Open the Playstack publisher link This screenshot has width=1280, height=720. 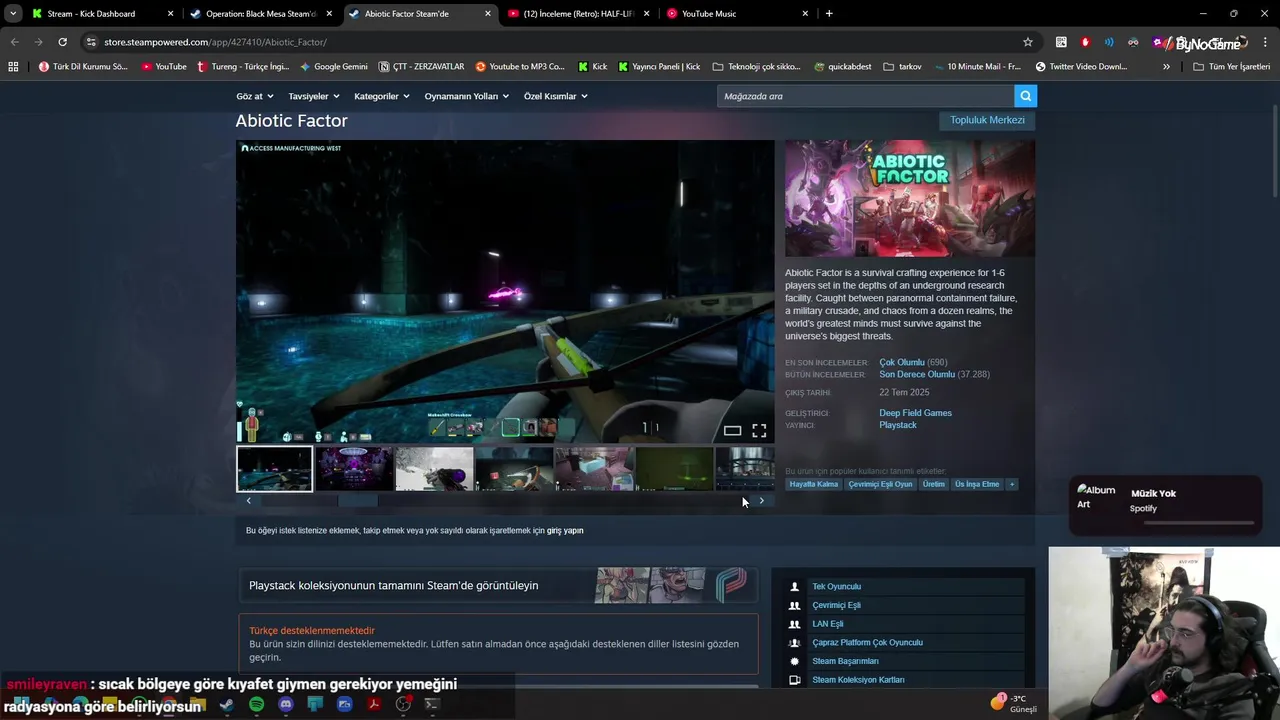pyautogui.click(x=898, y=425)
